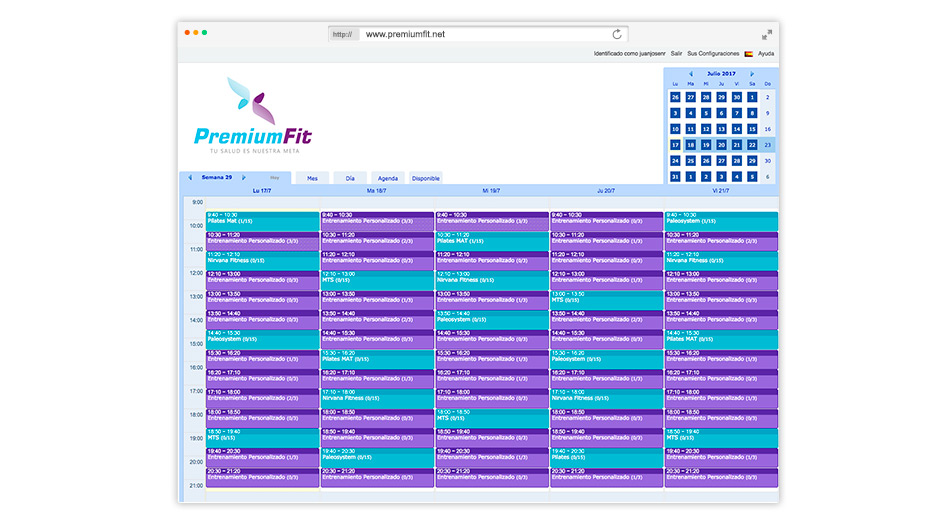Advance to next week arrow beside Semana 29
Viewport: 950px width, 524px height.
coord(243,178)
